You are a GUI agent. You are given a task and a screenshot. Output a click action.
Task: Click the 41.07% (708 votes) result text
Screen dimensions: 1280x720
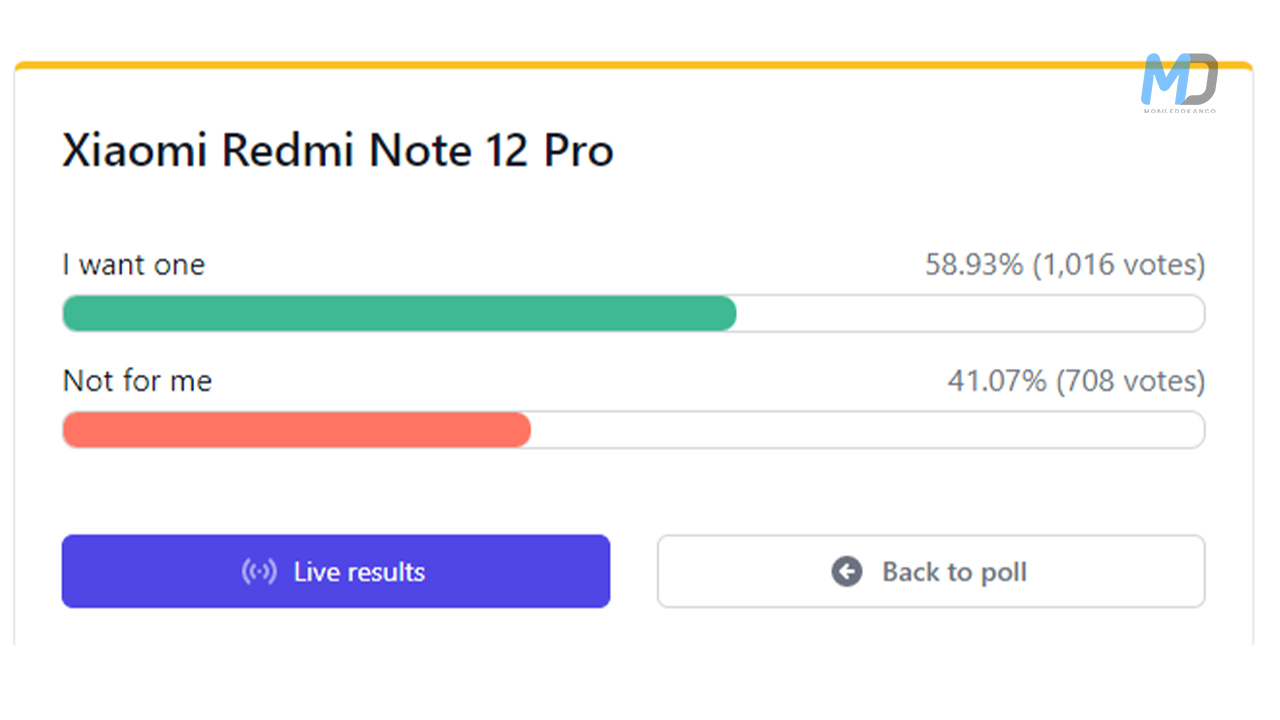[x=1075, y=381]
